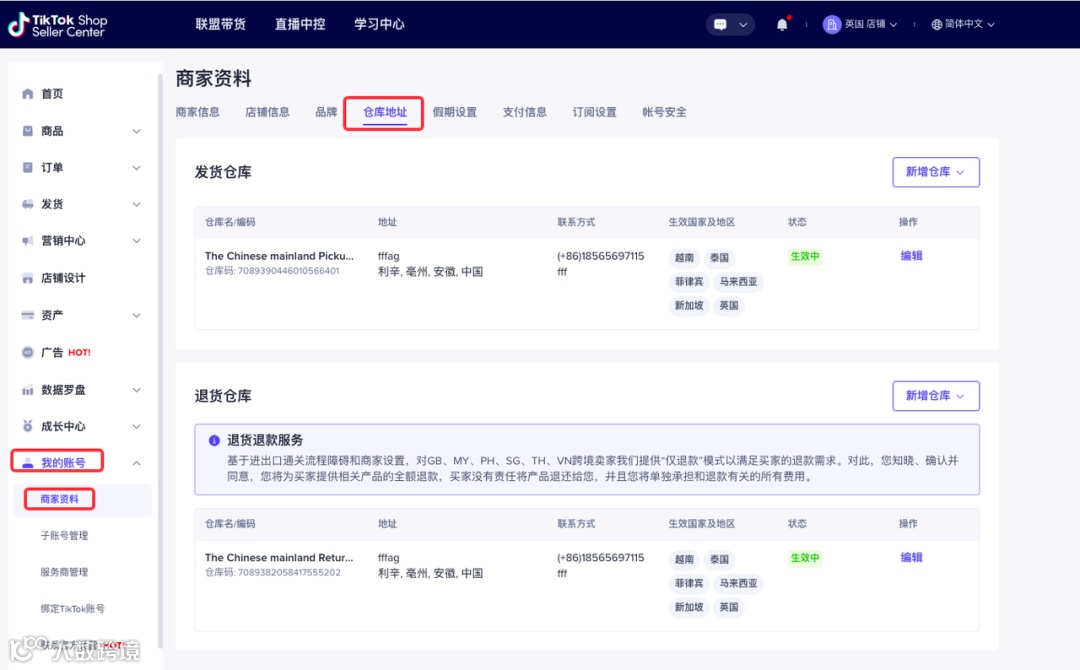Switch to the 店铺信息 tab
The height and width of the screenshot is (670, 1080).
pos(267,112)
